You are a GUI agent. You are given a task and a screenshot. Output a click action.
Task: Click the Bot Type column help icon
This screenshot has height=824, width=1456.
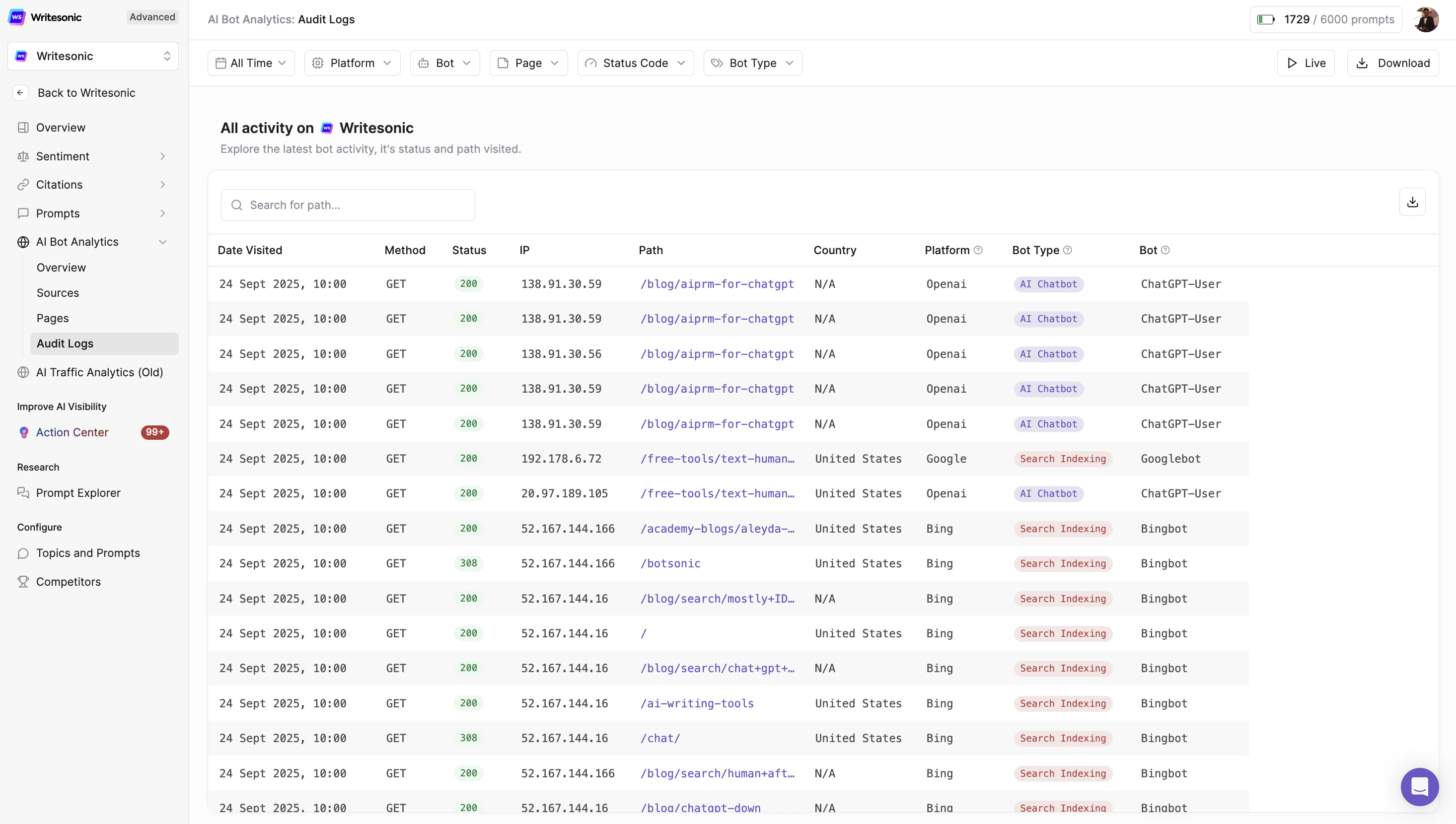point(1067,250)
